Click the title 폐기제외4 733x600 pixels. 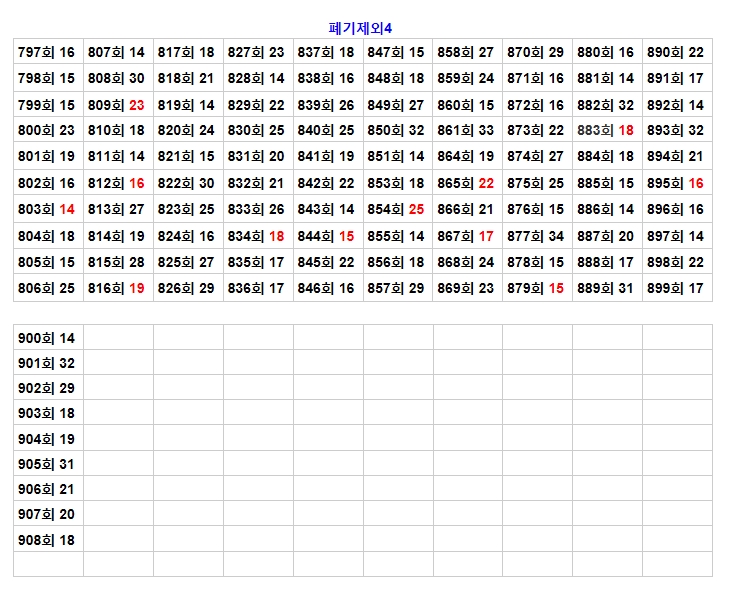coord(367,28)
